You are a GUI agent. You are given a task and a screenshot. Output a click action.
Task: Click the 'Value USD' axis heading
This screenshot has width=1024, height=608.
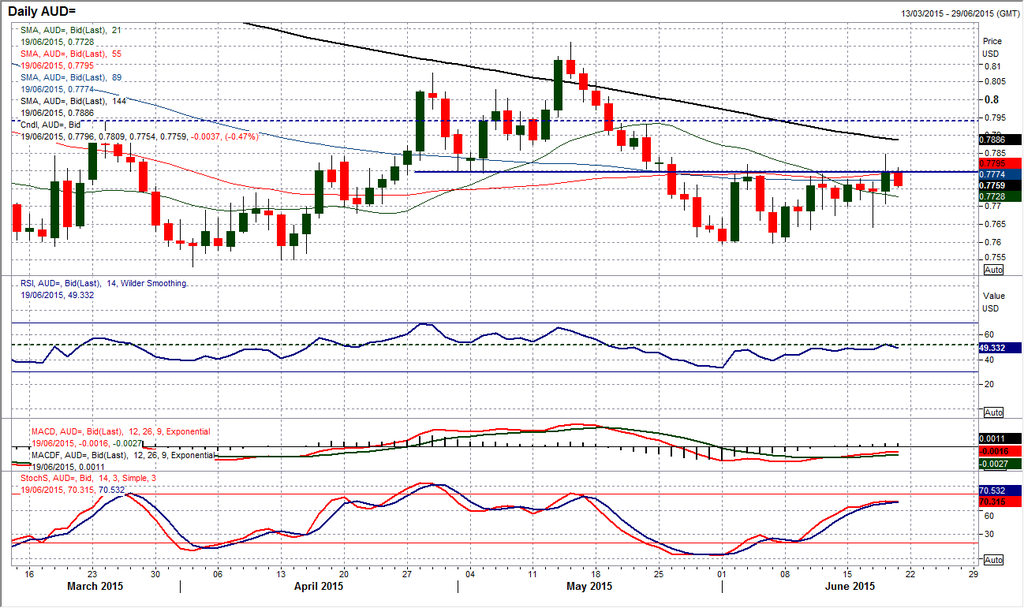[x=993, y=302]
